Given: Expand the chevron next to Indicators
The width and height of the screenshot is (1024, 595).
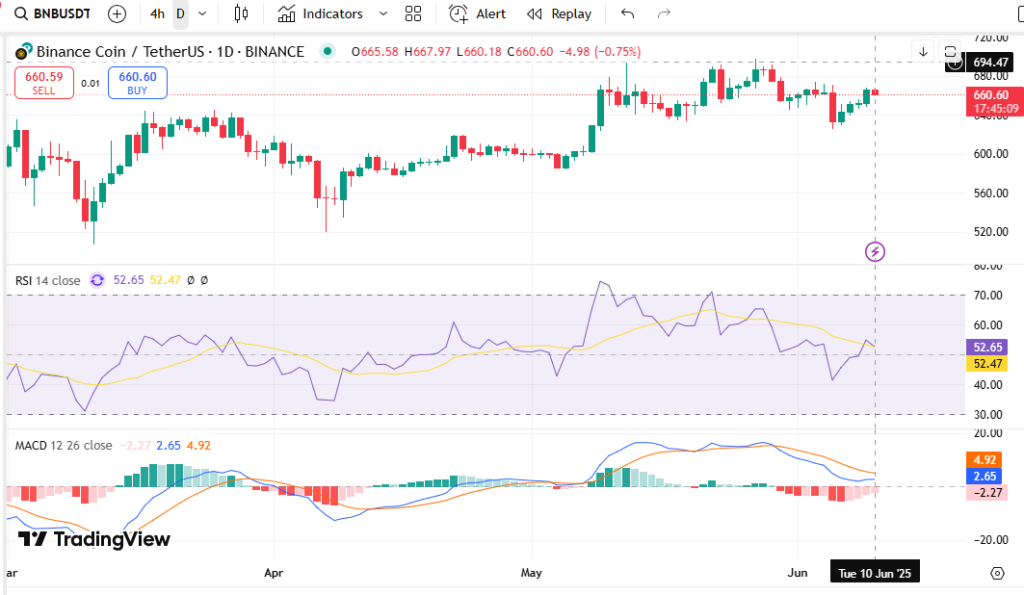Looking at the screenshot, I should [383, 14].
